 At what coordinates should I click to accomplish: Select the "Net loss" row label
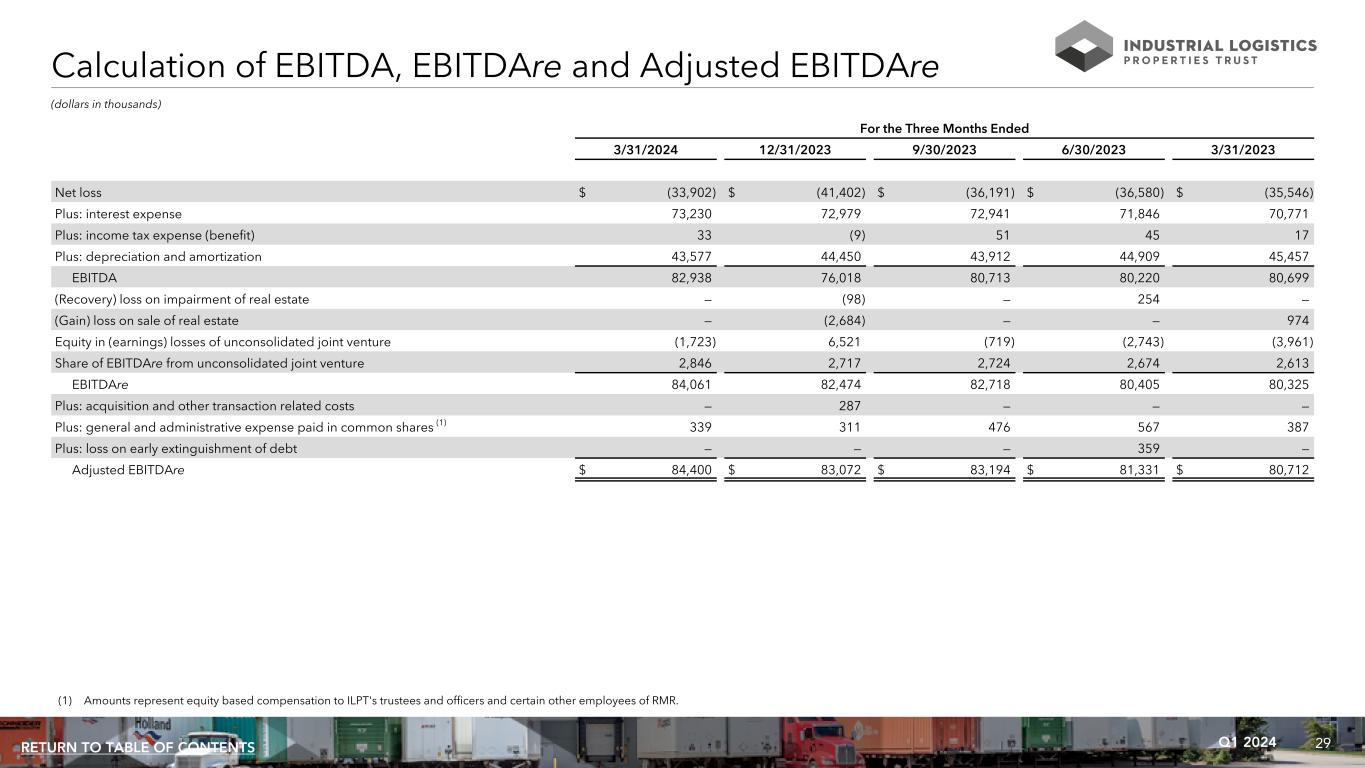[x=78, y=192]
